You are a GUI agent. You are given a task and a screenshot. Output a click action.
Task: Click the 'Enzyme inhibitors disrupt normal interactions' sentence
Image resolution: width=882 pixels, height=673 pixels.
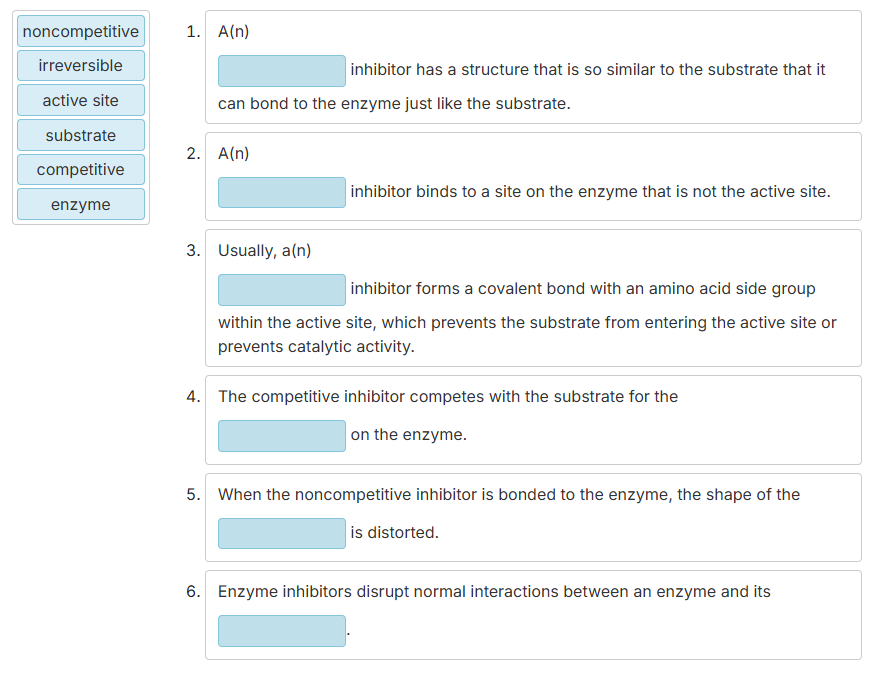pos(494,592)
